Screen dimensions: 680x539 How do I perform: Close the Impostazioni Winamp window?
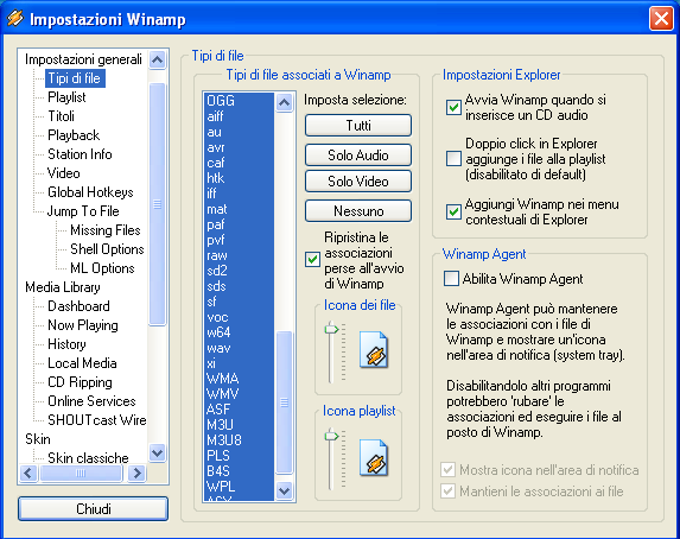coord(661,19)
